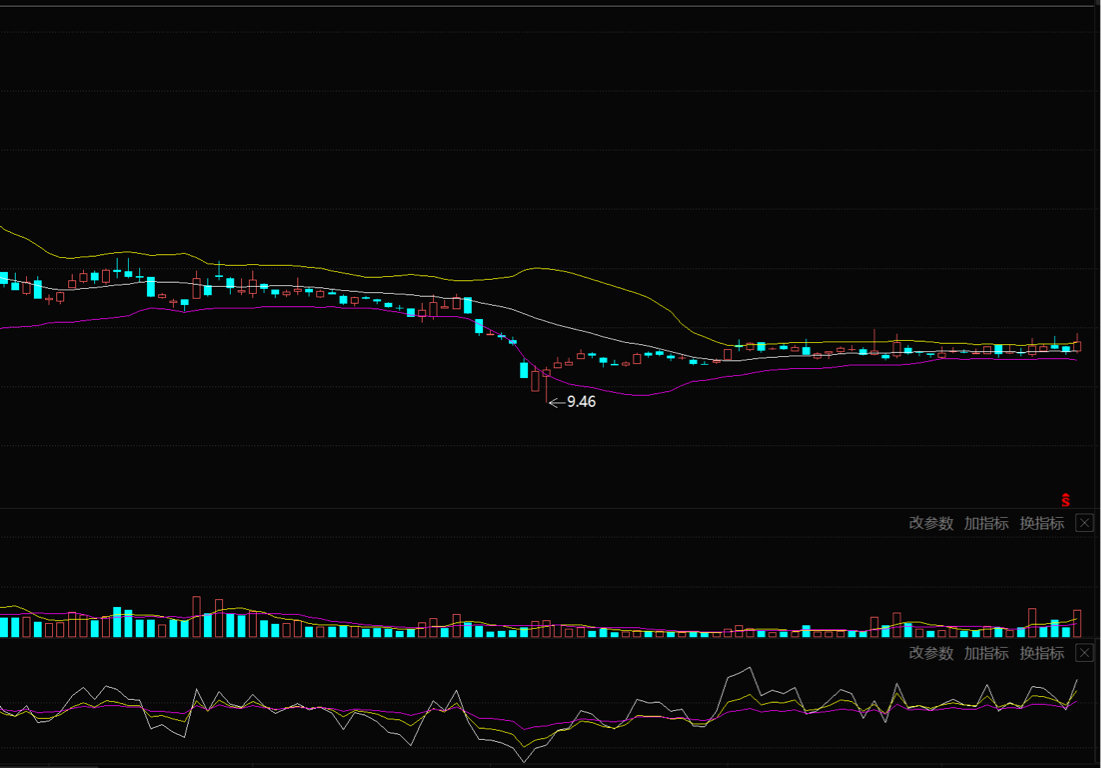Click 换指标 in the volume indicator panel

pos(1042,523)
